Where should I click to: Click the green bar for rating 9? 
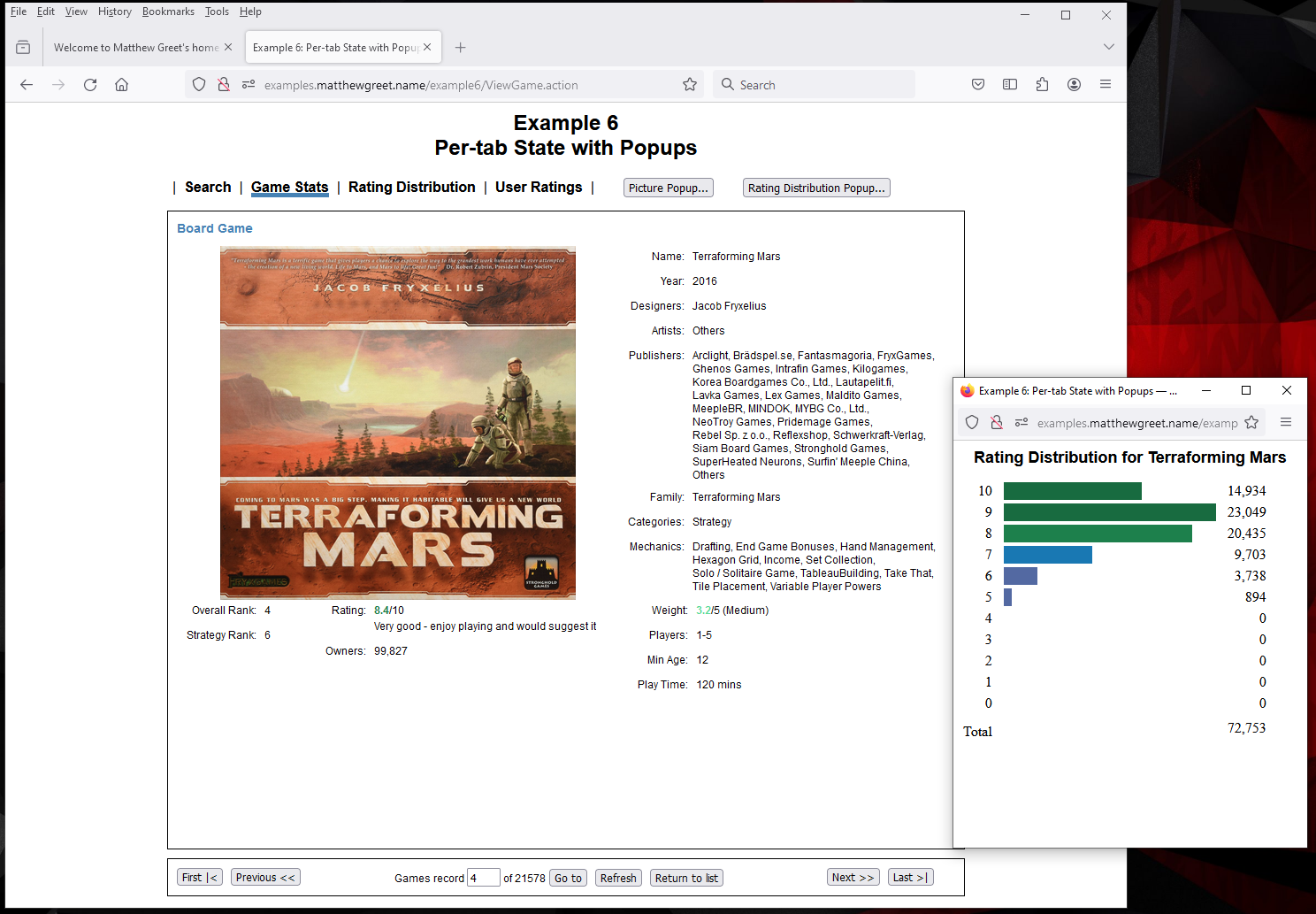1109,512
